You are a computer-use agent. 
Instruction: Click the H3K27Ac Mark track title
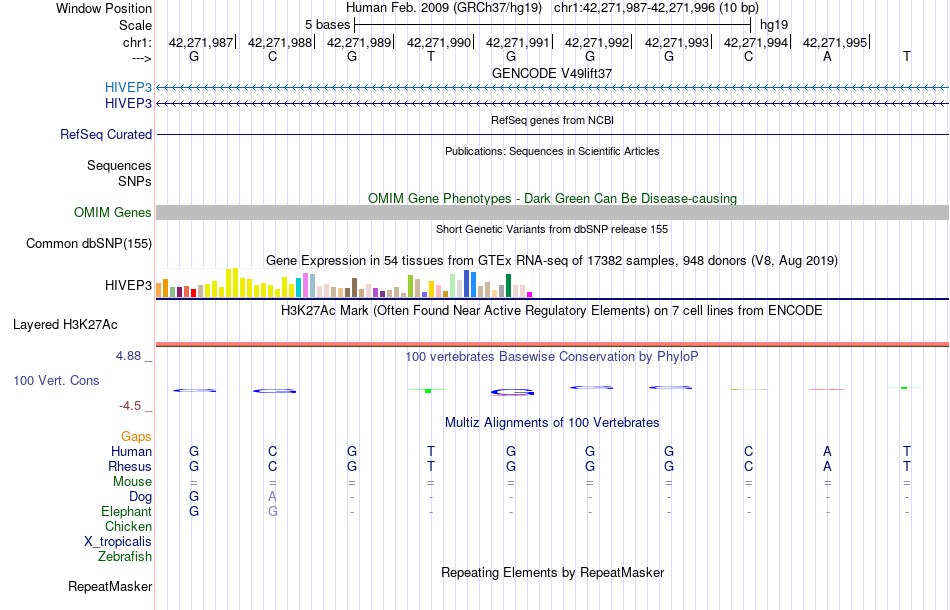pyautogui.click(x=552, y=311)
